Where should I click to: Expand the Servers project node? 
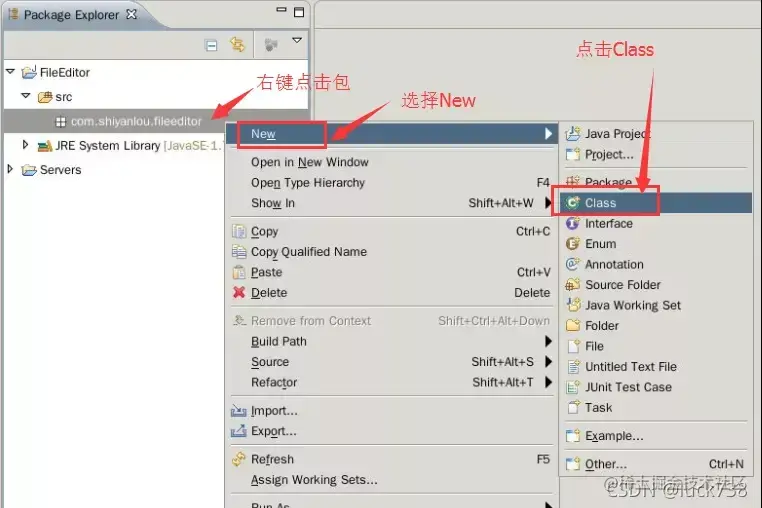point(10,169)
